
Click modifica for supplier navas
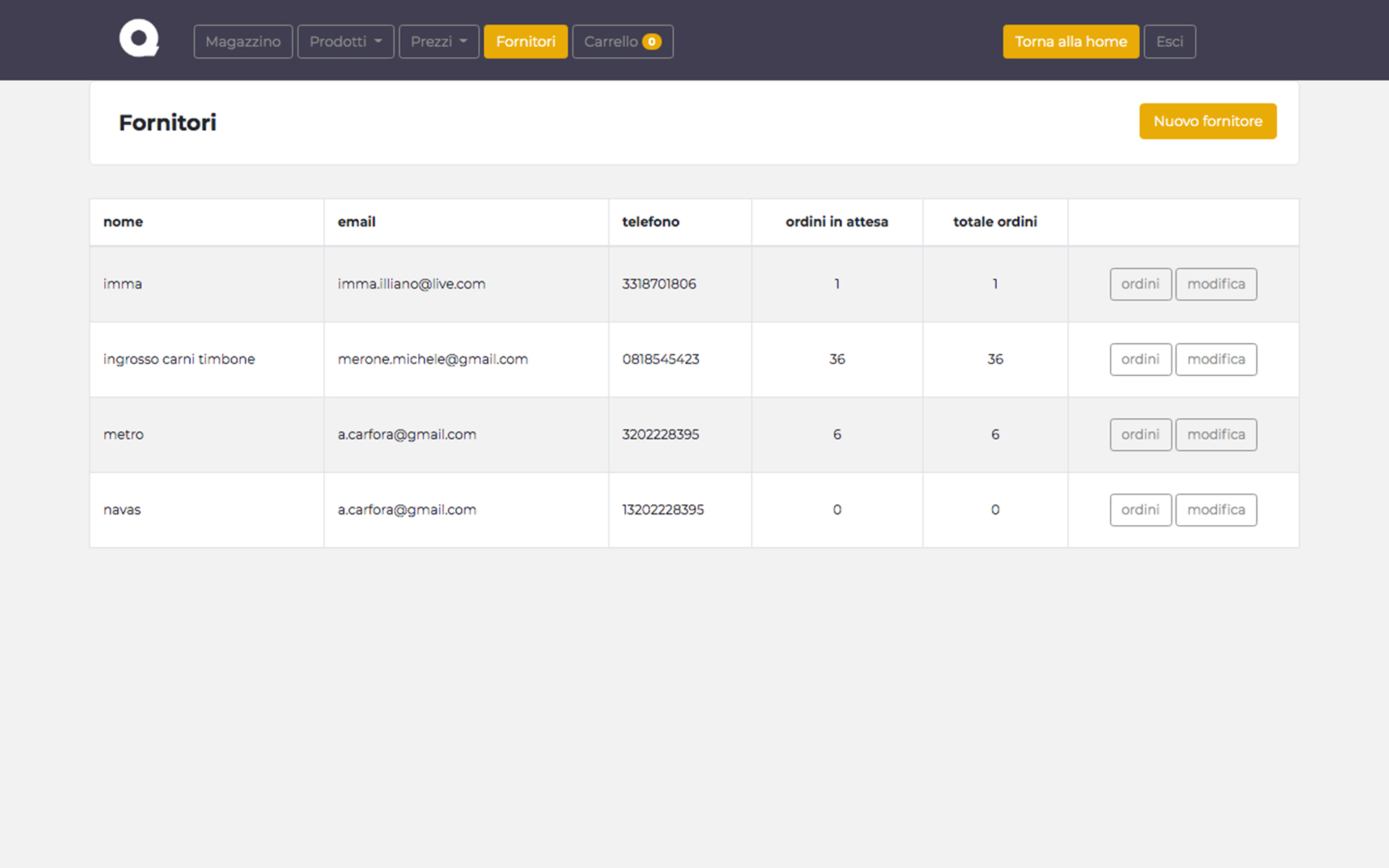coord(1216,510)
